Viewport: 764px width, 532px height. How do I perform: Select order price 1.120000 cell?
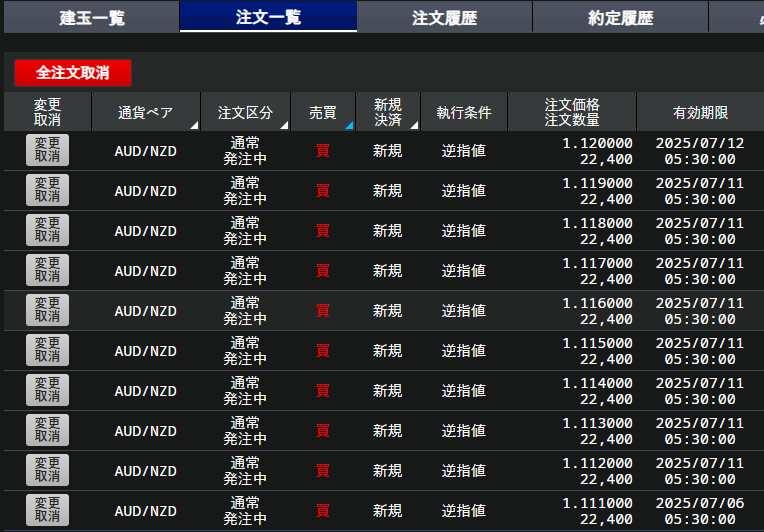(x=597, y=143)
